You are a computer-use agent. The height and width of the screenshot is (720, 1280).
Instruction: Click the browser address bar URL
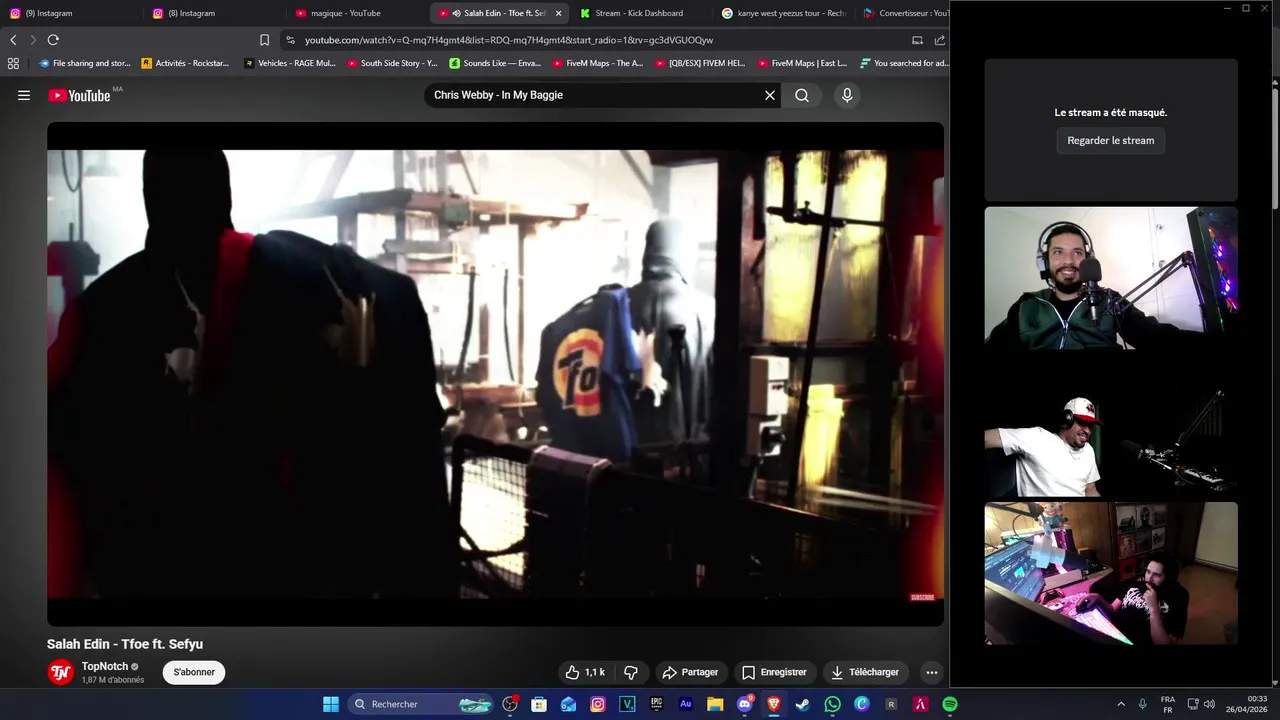tap(509, 40)
